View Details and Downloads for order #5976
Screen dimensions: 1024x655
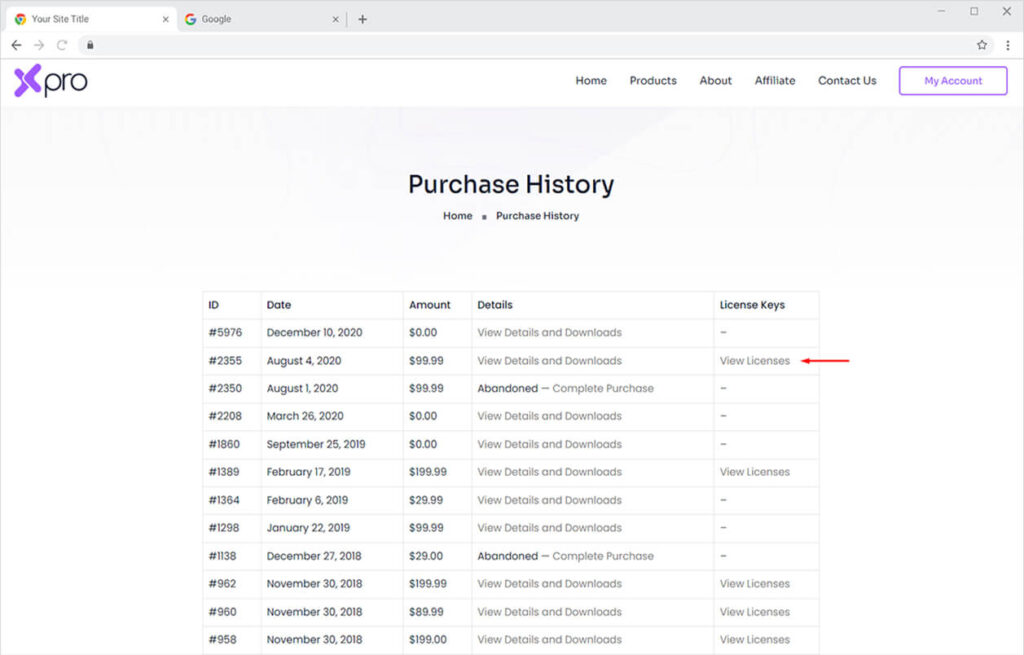pos(549,333)
